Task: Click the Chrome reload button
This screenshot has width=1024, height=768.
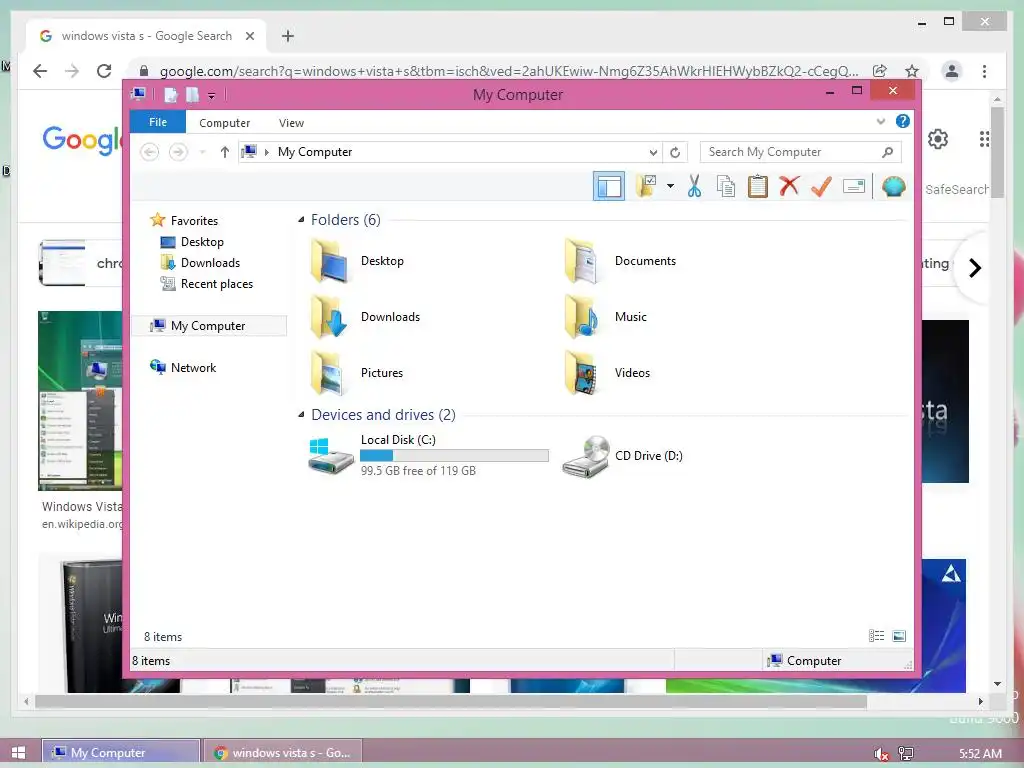Action: click(104, 71)
